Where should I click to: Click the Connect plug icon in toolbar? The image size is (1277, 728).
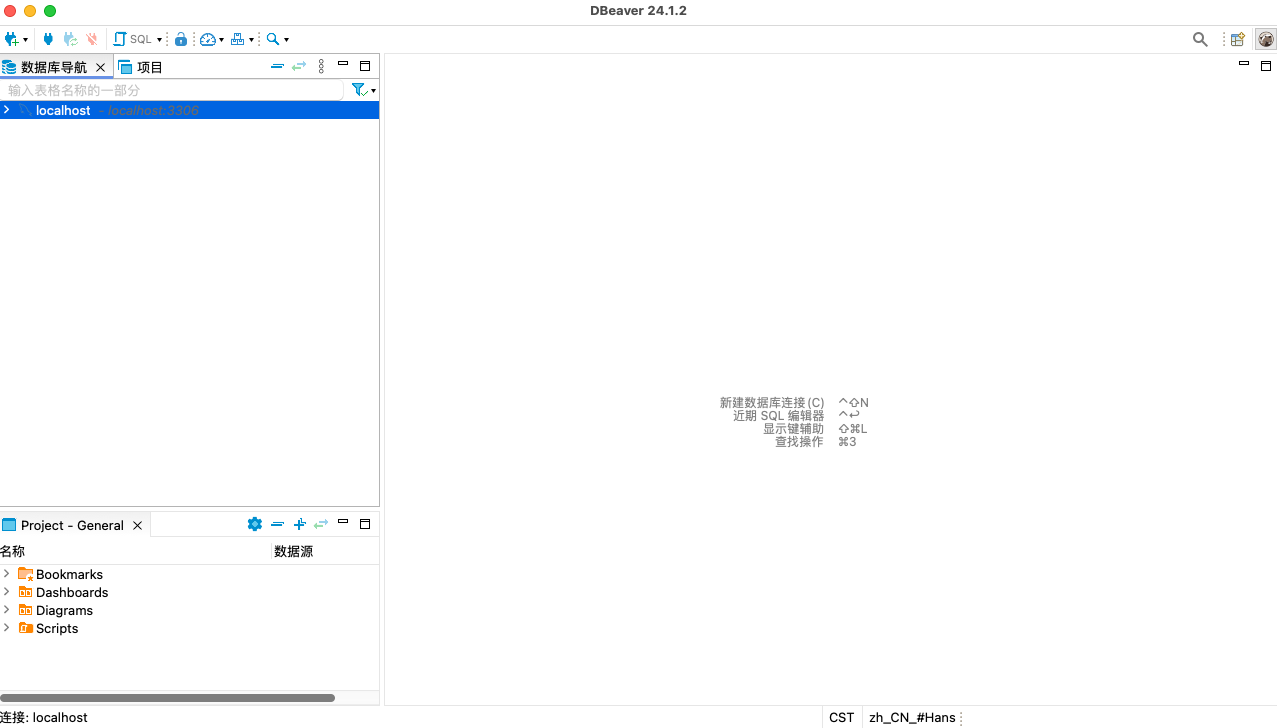pos(47,39)
